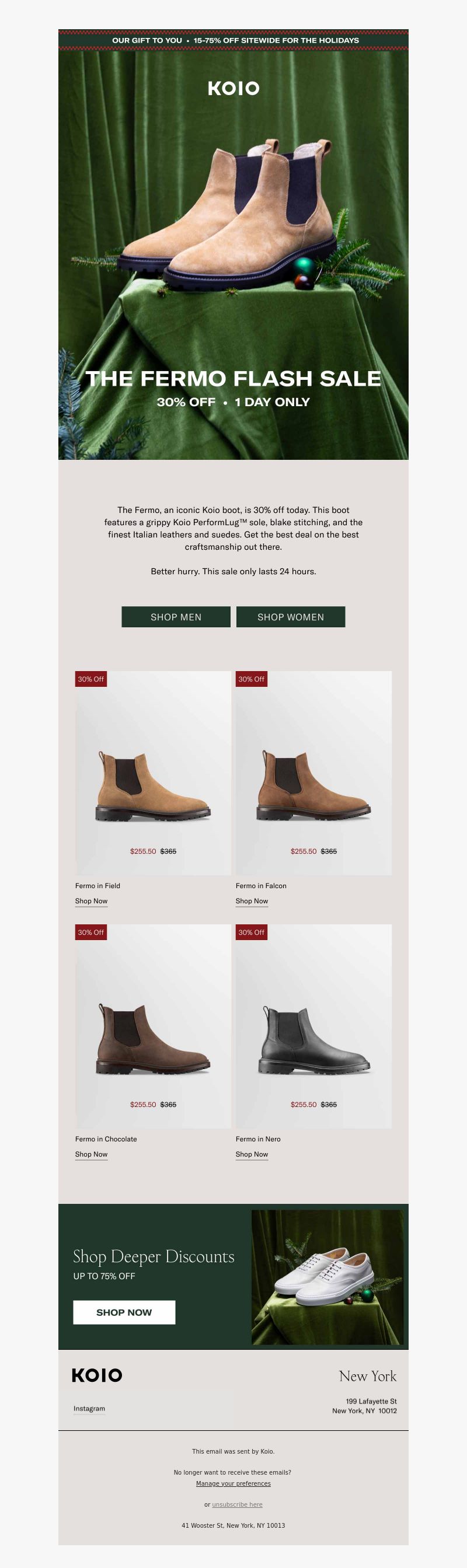Click the 30% Off badge on Falcon boot
The height and width of the screenshot is (1568, 467).
[252, 679]
